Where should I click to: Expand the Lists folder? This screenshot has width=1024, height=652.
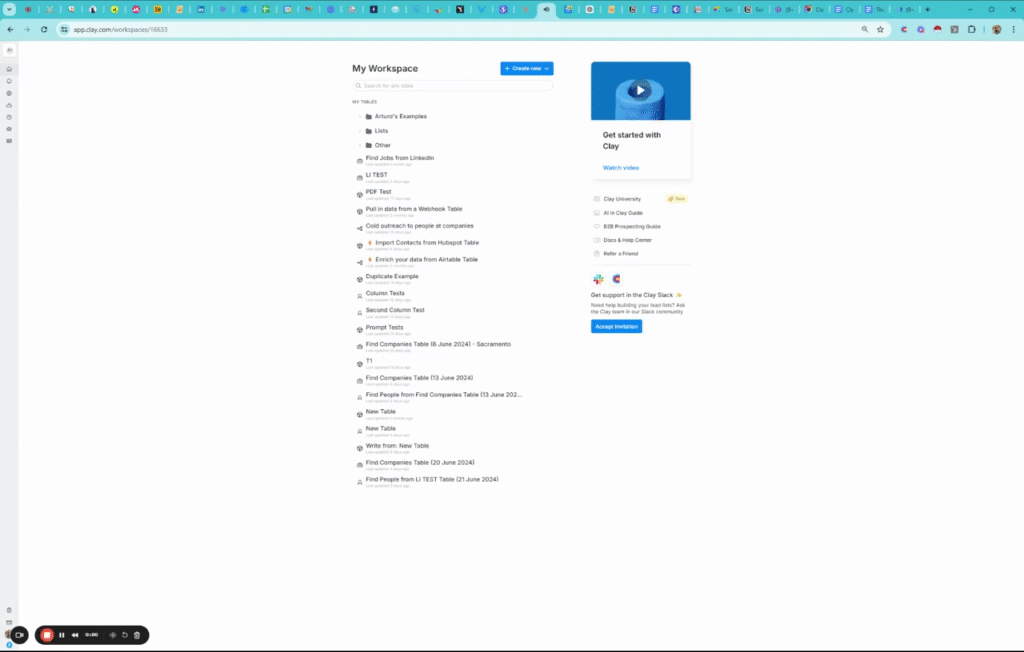[360, 131]
